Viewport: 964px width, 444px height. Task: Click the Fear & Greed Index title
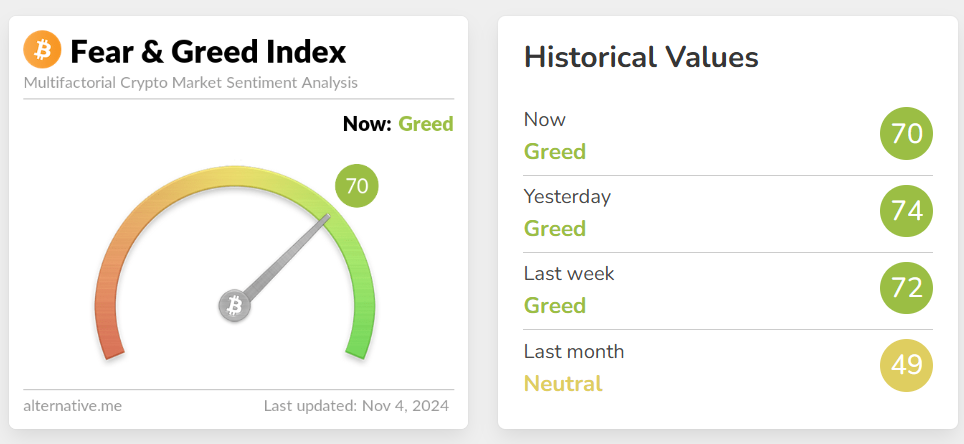click(x=208, y=50)
